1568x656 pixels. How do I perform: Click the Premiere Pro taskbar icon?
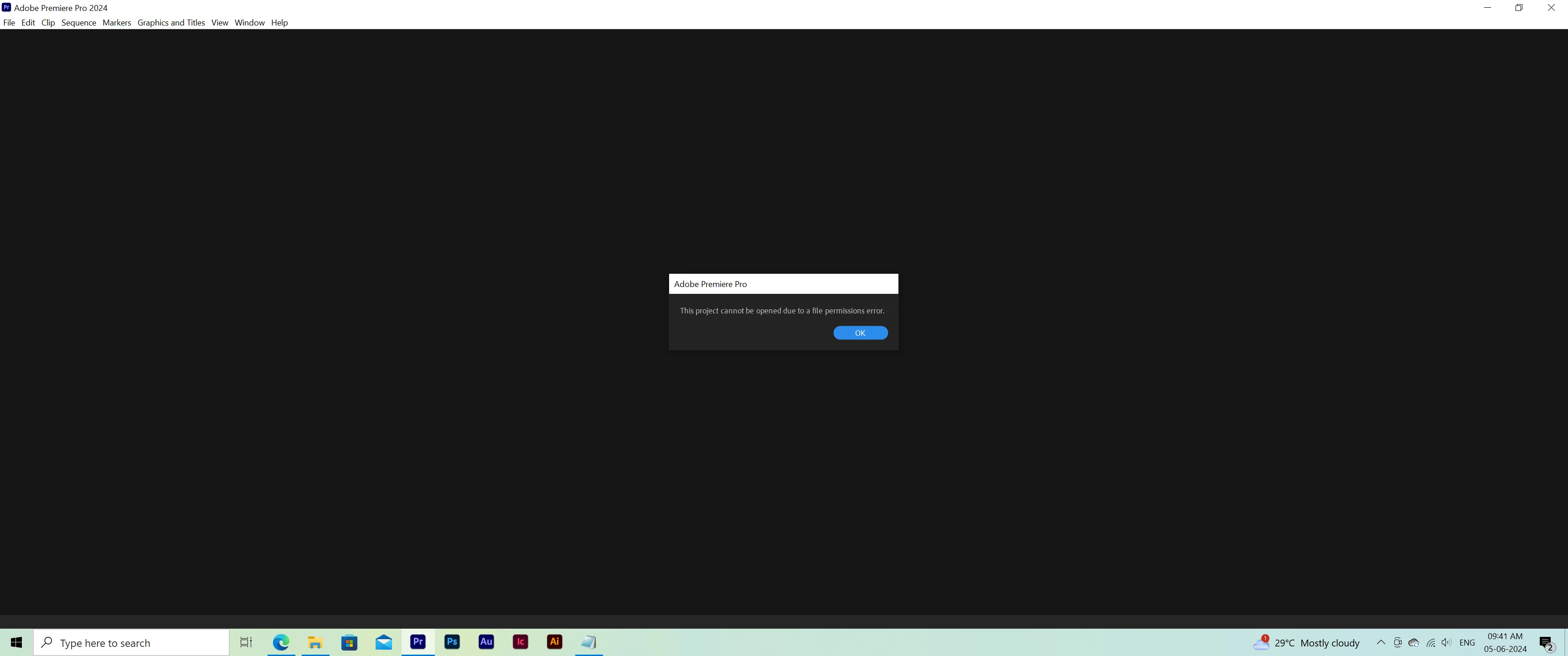418,642
